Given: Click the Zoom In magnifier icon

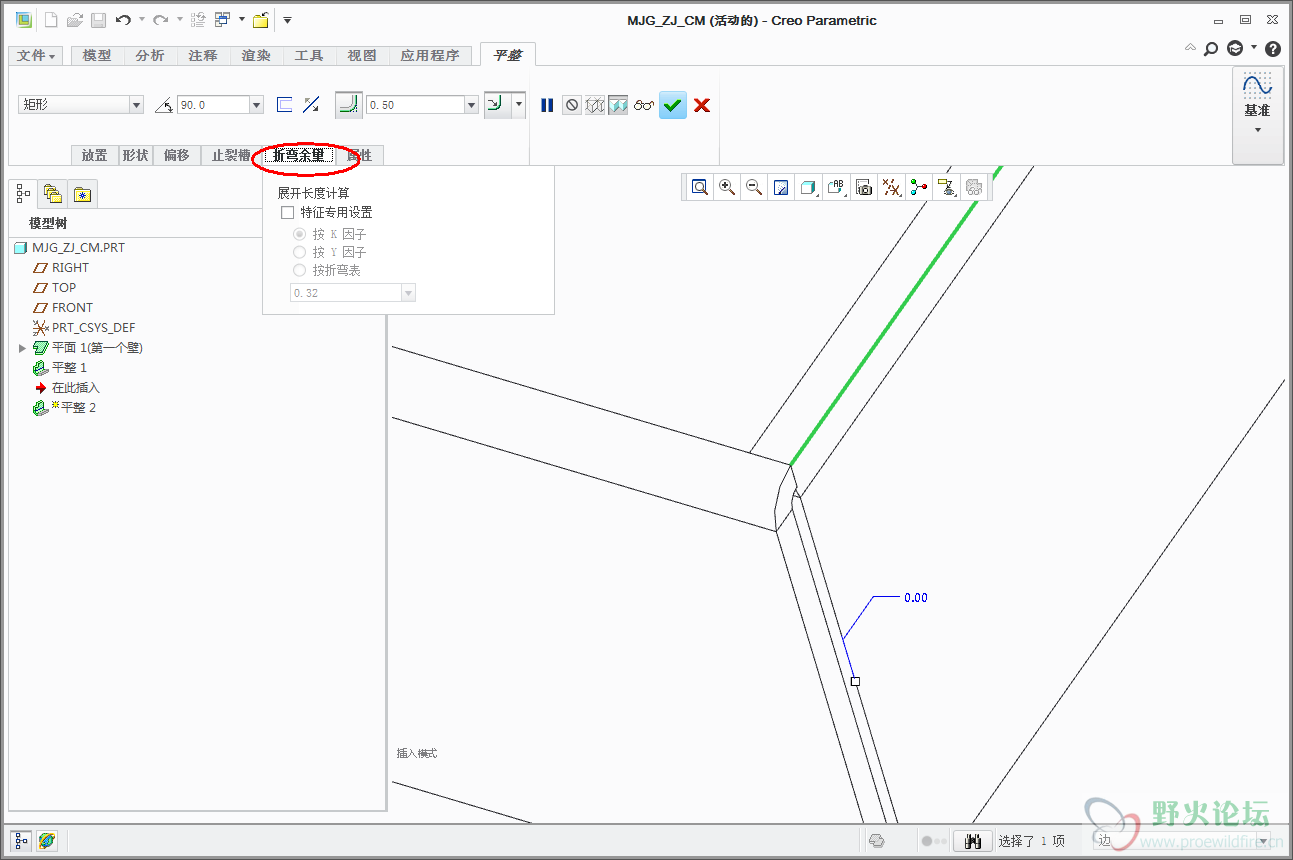Looking at the screenshot, I should point(727,187).
